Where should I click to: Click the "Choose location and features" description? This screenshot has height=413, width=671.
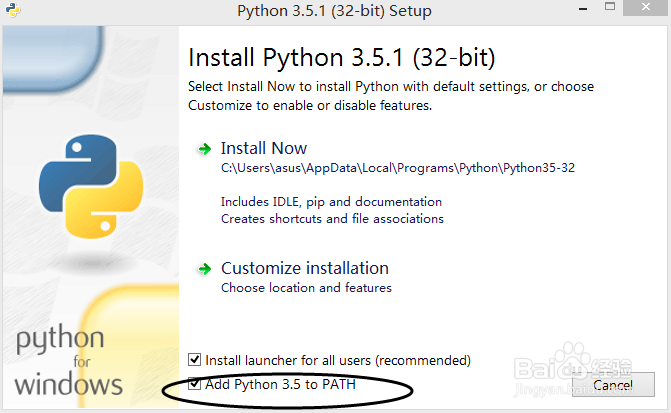point(306,288)
